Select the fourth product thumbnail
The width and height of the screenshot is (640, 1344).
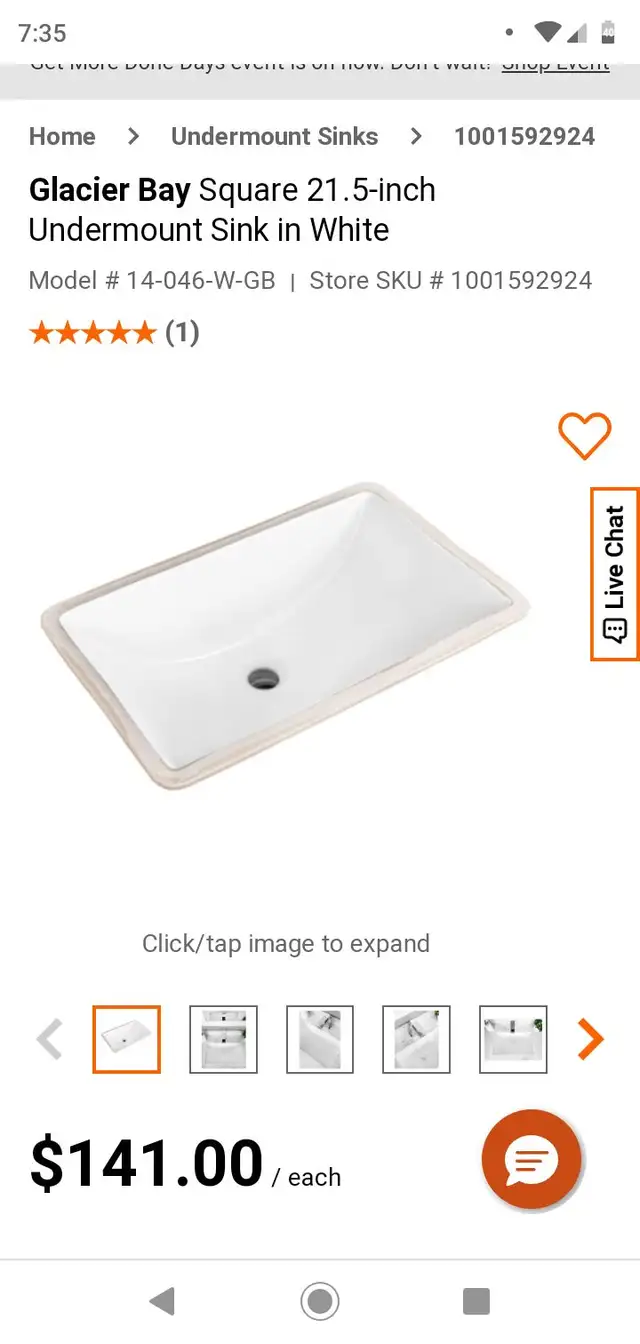pos(416,1039)
